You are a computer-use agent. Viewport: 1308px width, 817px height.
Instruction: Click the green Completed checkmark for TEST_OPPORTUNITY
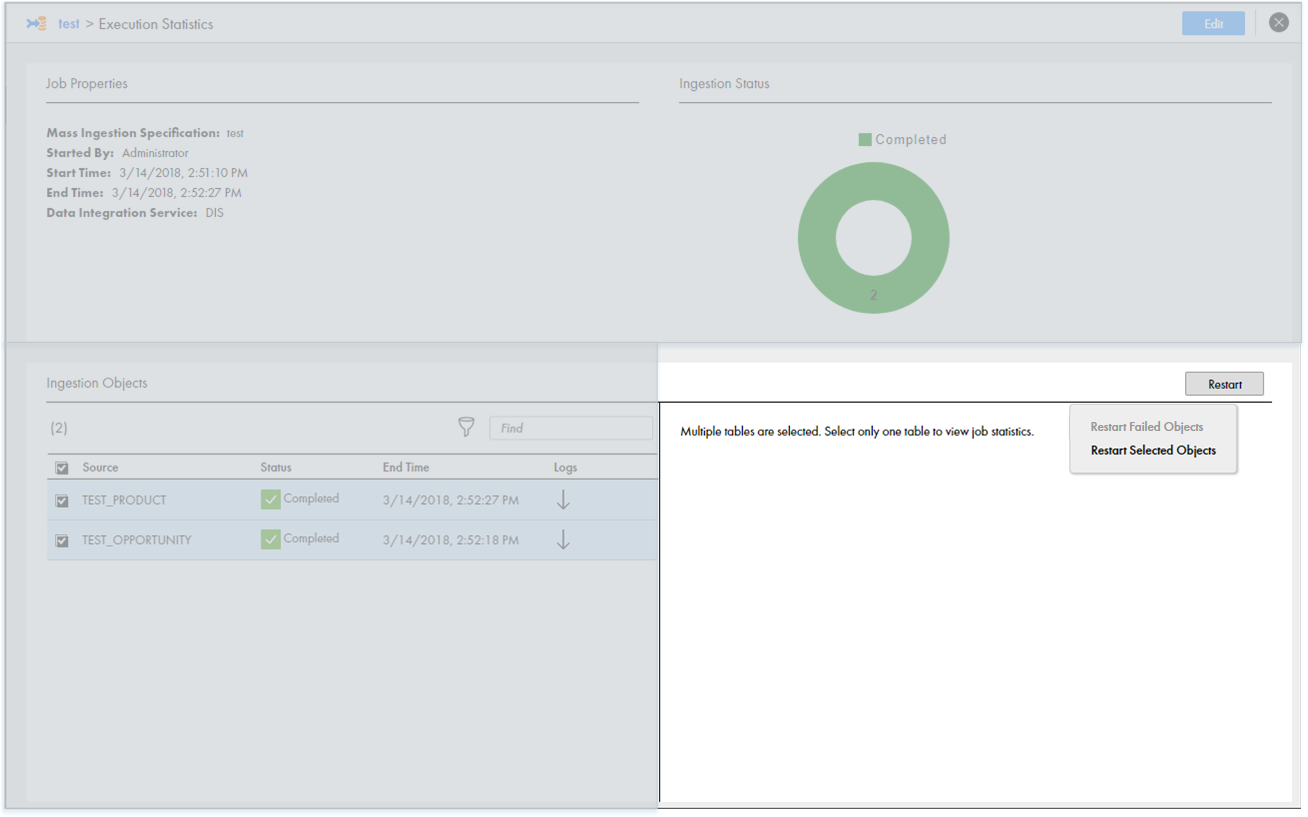tap(270, 540)
